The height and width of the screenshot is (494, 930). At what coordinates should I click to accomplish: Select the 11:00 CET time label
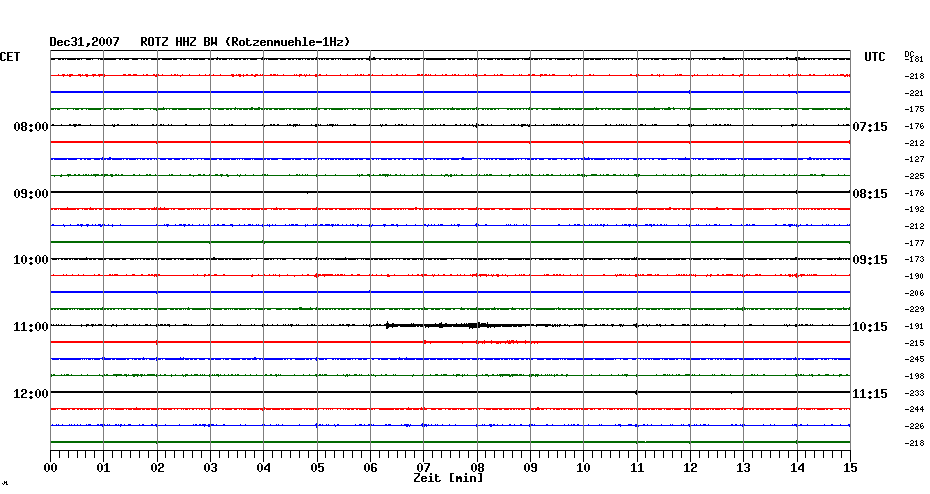[x=31, y=327]
